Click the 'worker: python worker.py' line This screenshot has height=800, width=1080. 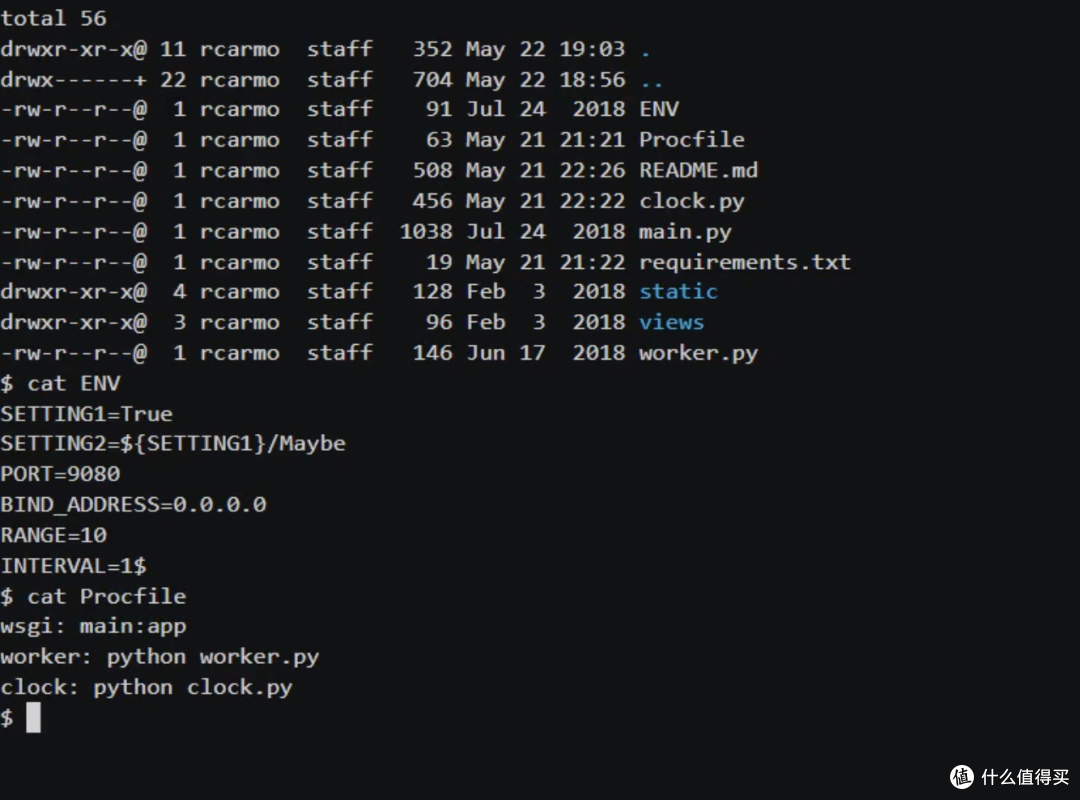160,657
